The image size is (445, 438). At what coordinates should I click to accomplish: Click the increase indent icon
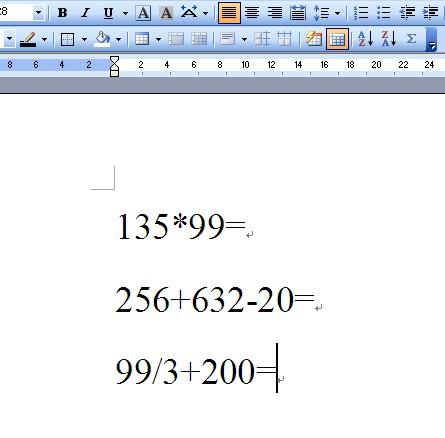coord(430,13)
